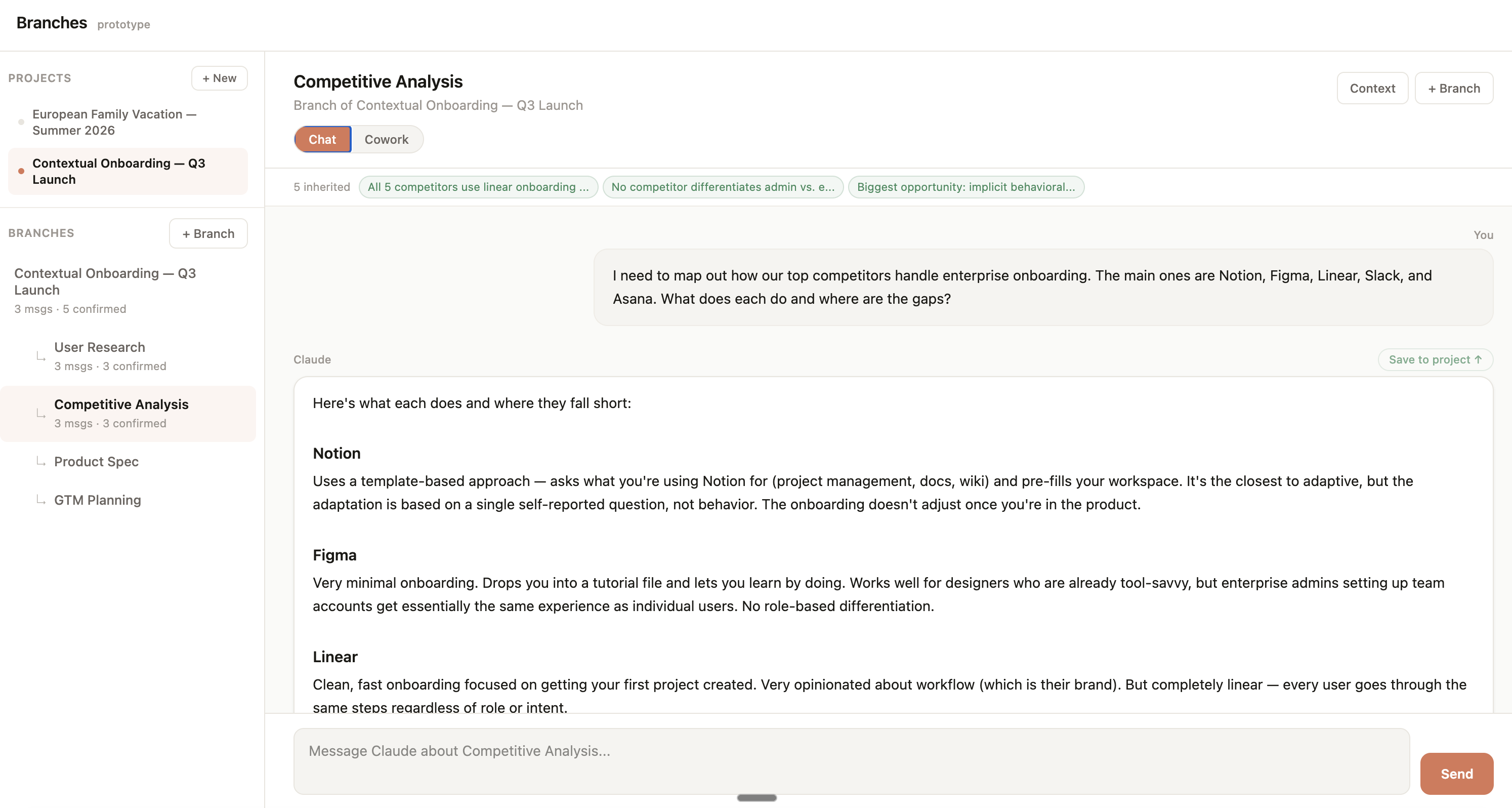Click the horizontal scrollbar below the chat
Image resolution: width=1512 pixels, height=808 pixels.
(757, 797)
